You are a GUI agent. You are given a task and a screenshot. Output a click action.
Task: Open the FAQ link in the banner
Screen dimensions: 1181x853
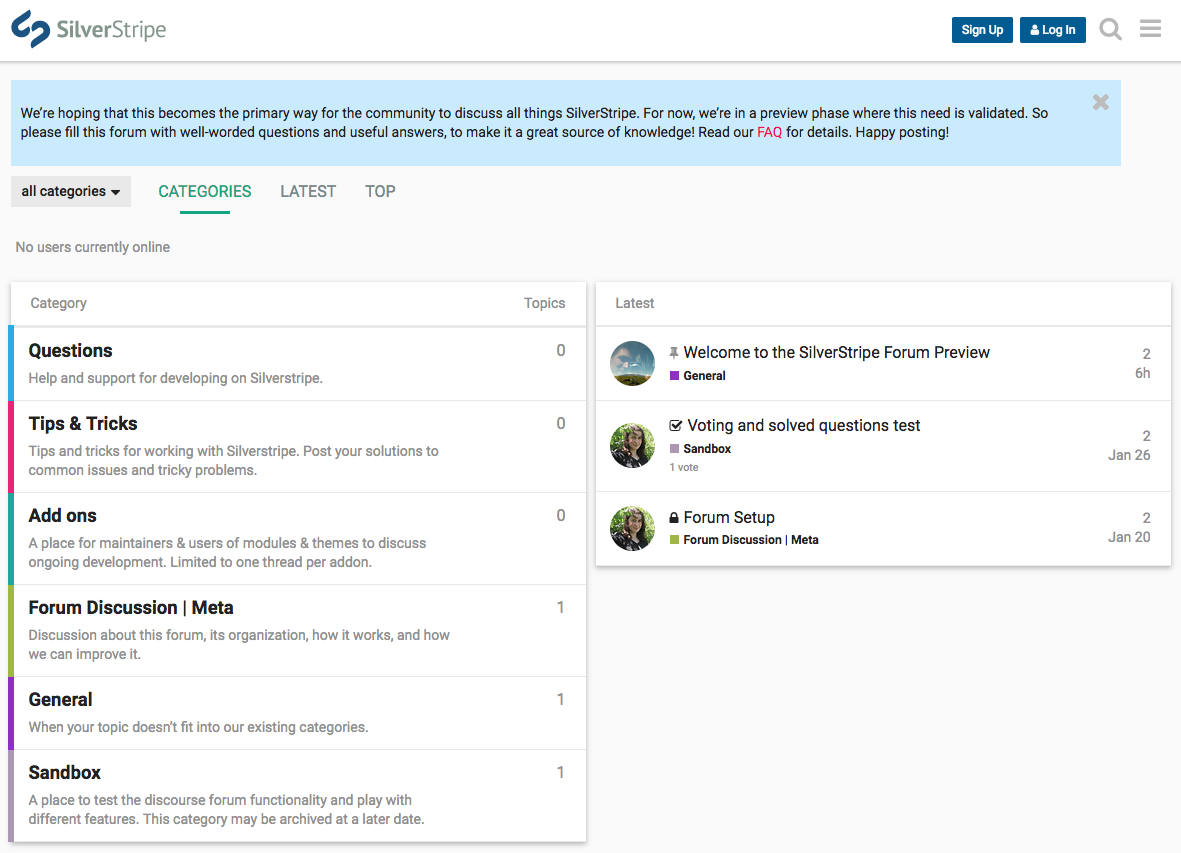[x=769, y=132]
